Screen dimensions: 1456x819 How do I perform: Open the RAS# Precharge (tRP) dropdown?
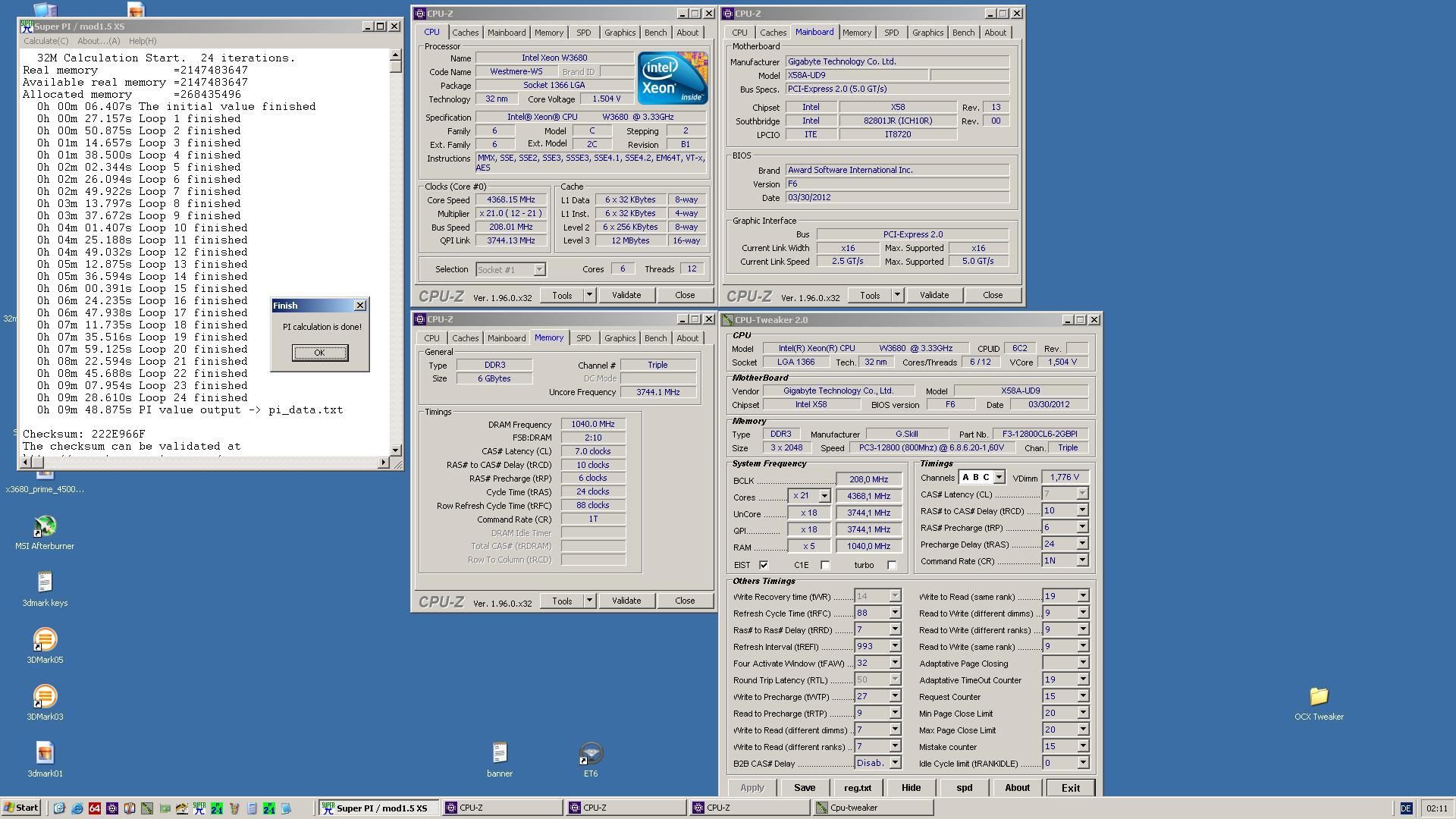click(1082, 528)
